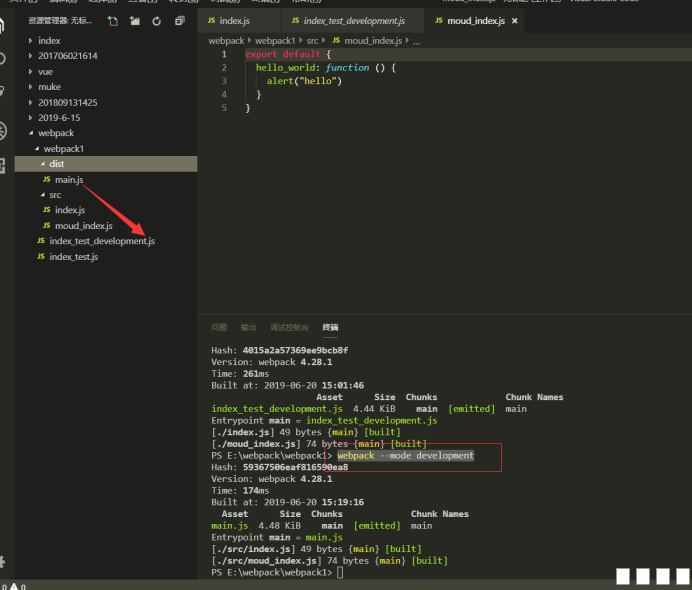Switch to the index_test_development.js editor tab
The height and width of the screenshot is (590, 692).
point(353,20)
